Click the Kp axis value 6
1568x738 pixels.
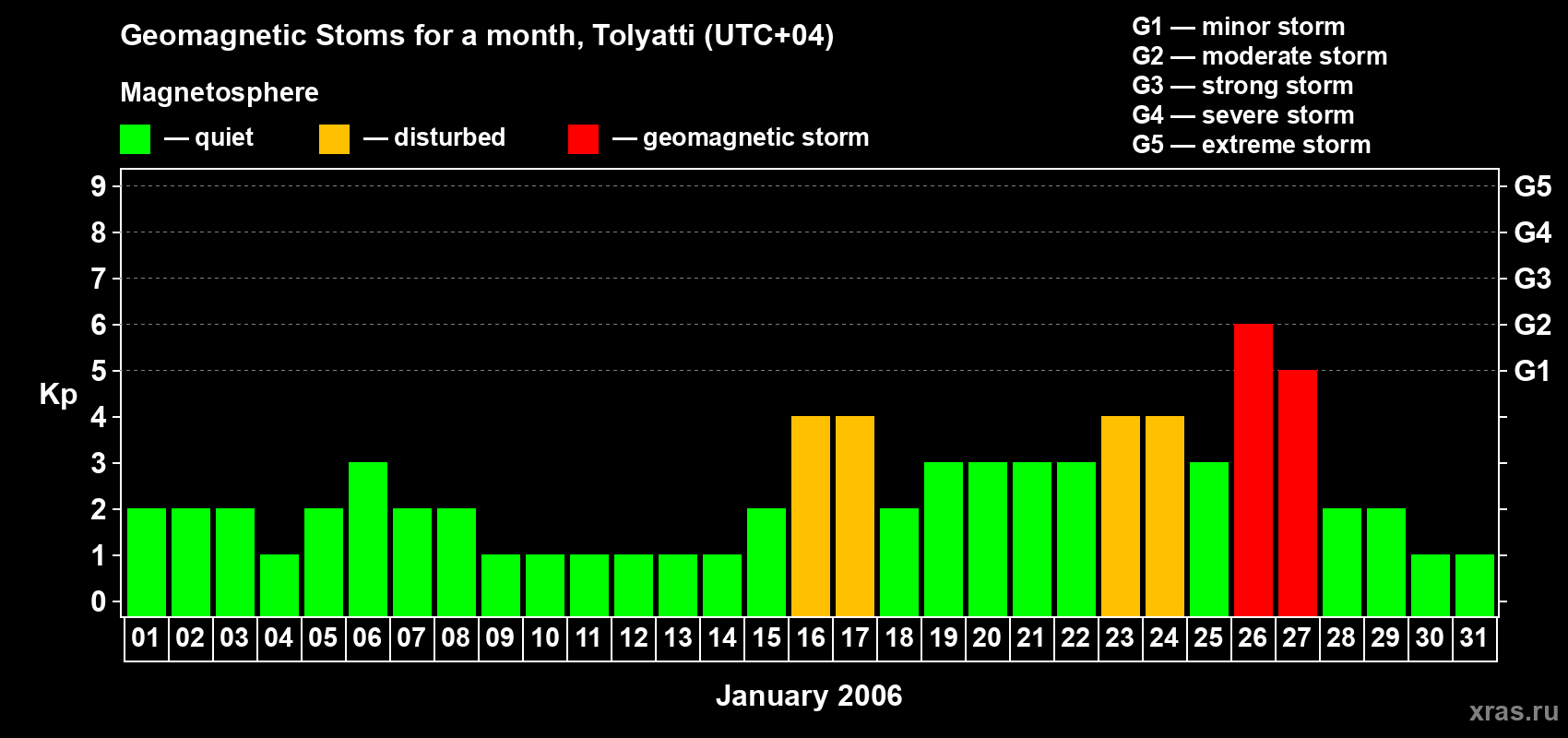(99, 325)
